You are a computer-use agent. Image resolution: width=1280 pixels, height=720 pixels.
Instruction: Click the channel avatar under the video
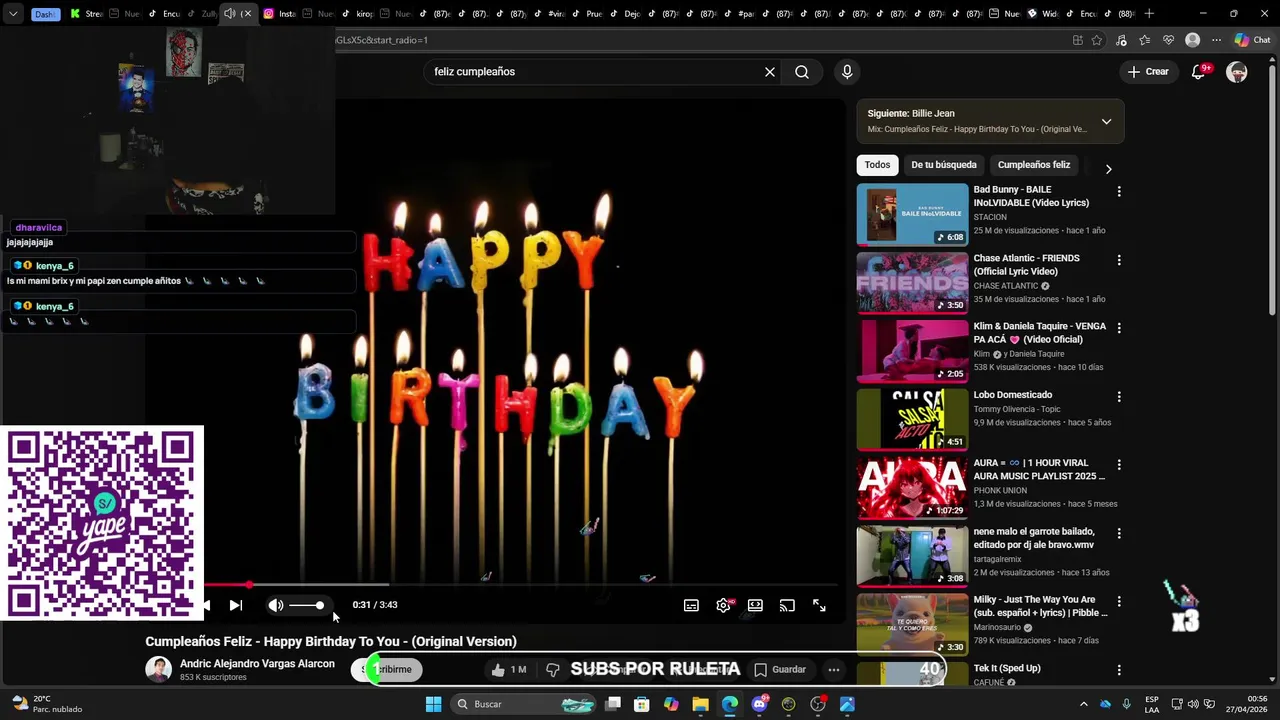pos(159,670)
